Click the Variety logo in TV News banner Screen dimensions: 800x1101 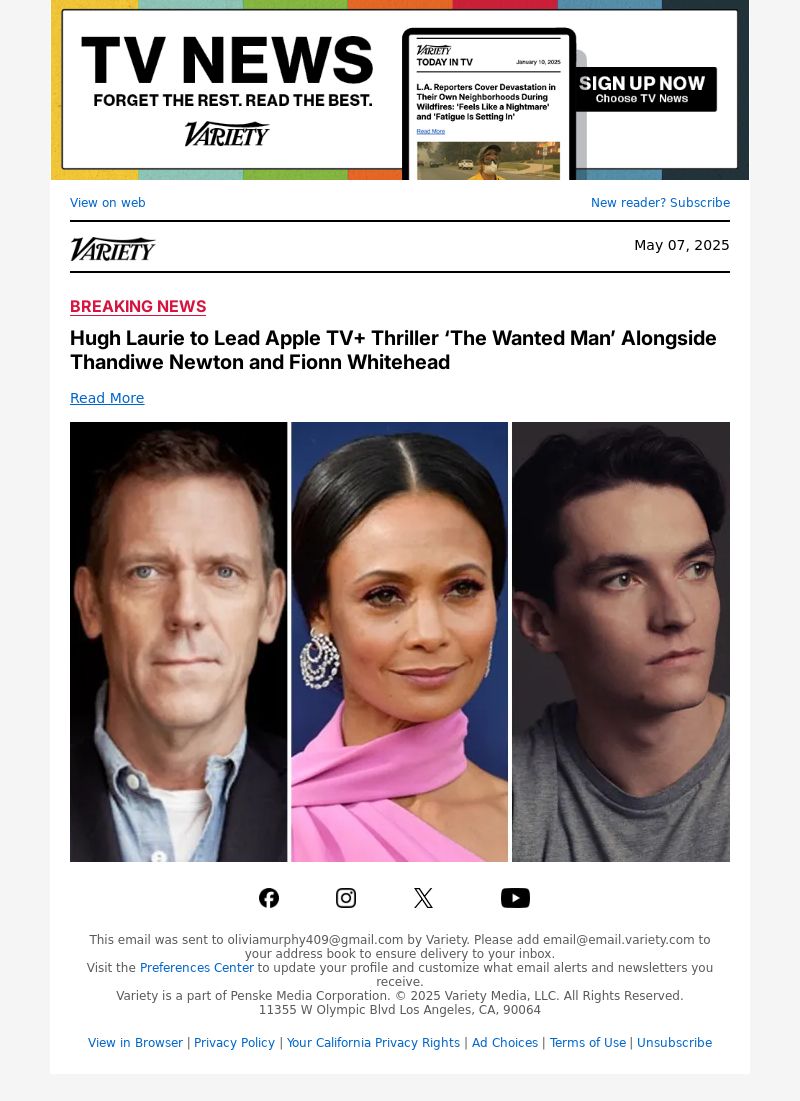point(227,133)
